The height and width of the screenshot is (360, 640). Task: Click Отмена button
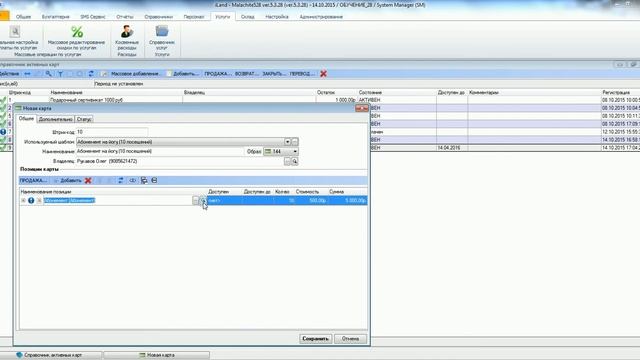coord(350,339)
